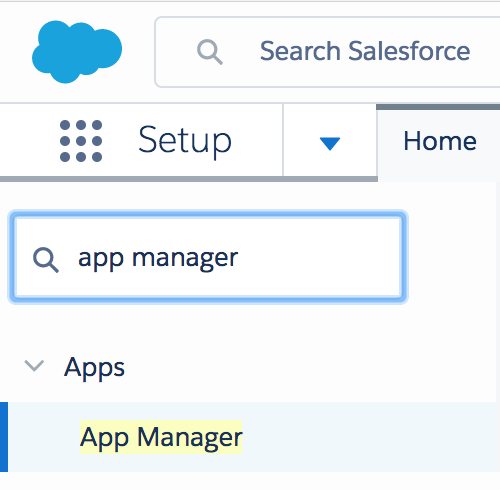
Task: Click the Salesforce cloud logo
Action: tap(77, 52)
